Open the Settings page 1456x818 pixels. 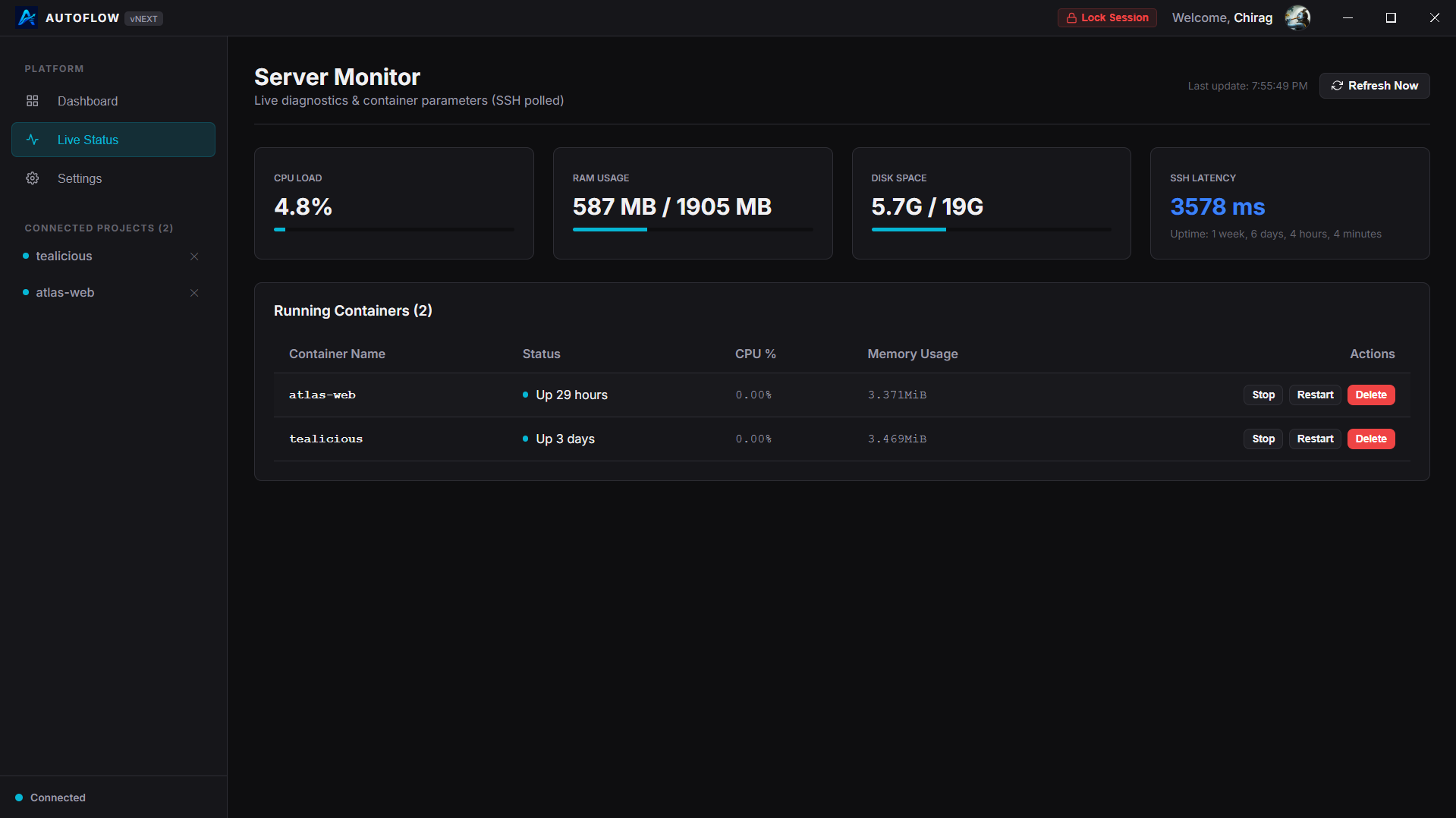tap(113, 178)
